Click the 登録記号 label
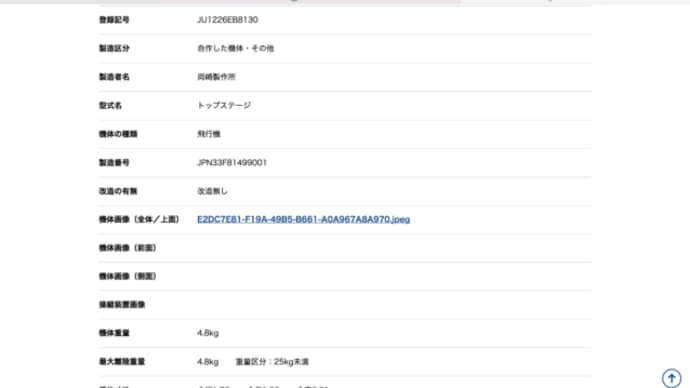The image size is (690, 388). point(114,20)
